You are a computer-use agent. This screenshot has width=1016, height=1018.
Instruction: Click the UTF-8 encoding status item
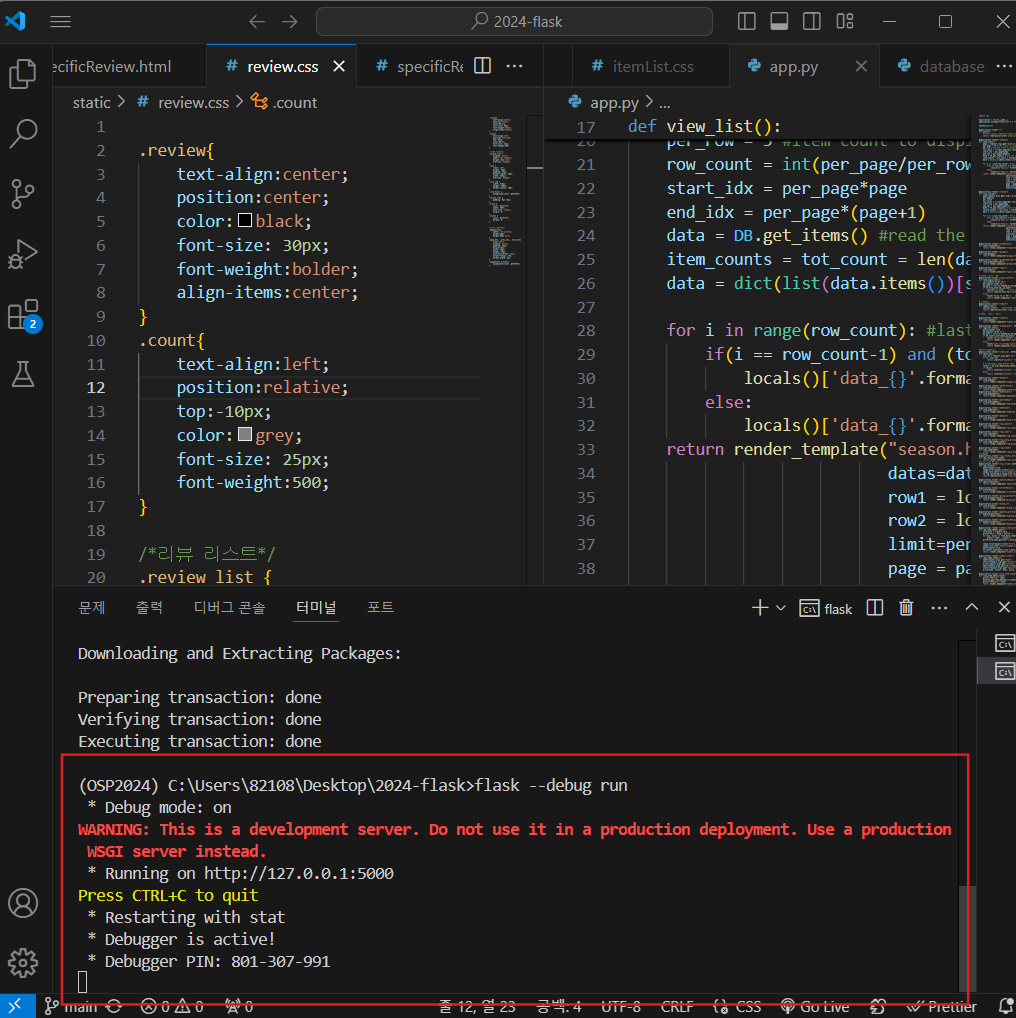(x=621, y=1006)
